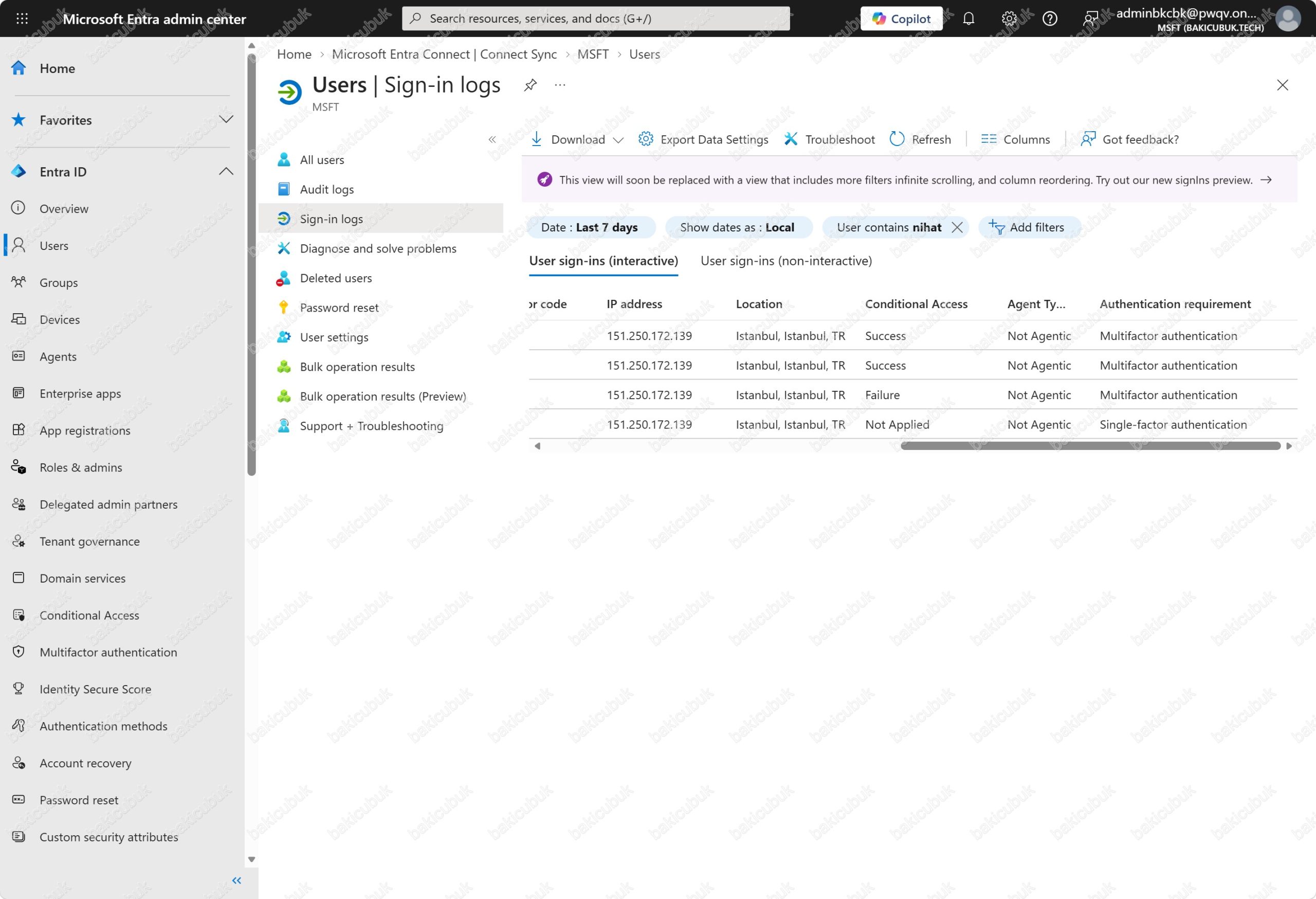Open the settings gear in header
The image size is (1316, 899).
click(x=1009, y=19)
